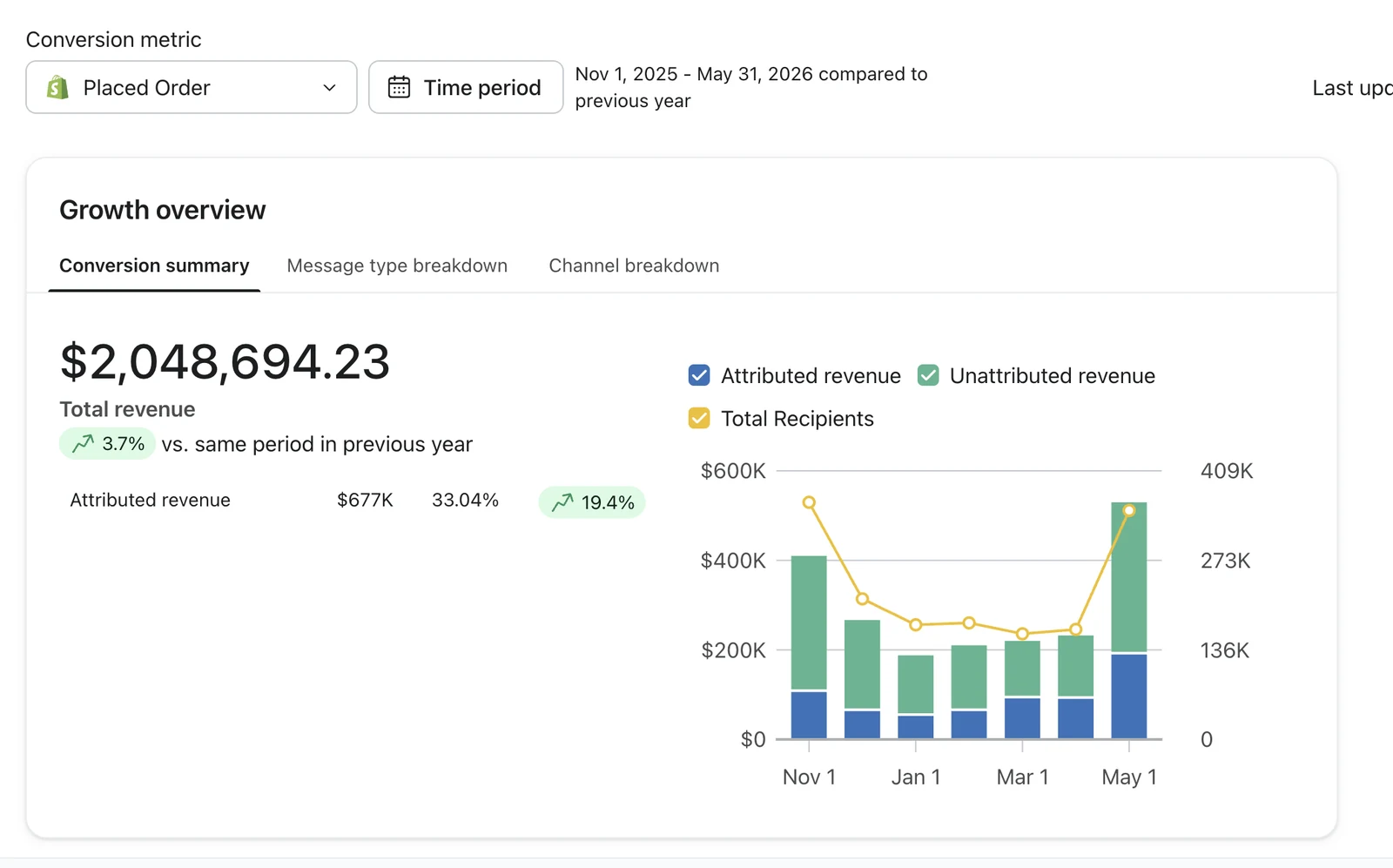Viewport: 1393px width, 868px height.
Task: Uncheck the Total Recipients checkbox
Action: (x=699, y=419)
